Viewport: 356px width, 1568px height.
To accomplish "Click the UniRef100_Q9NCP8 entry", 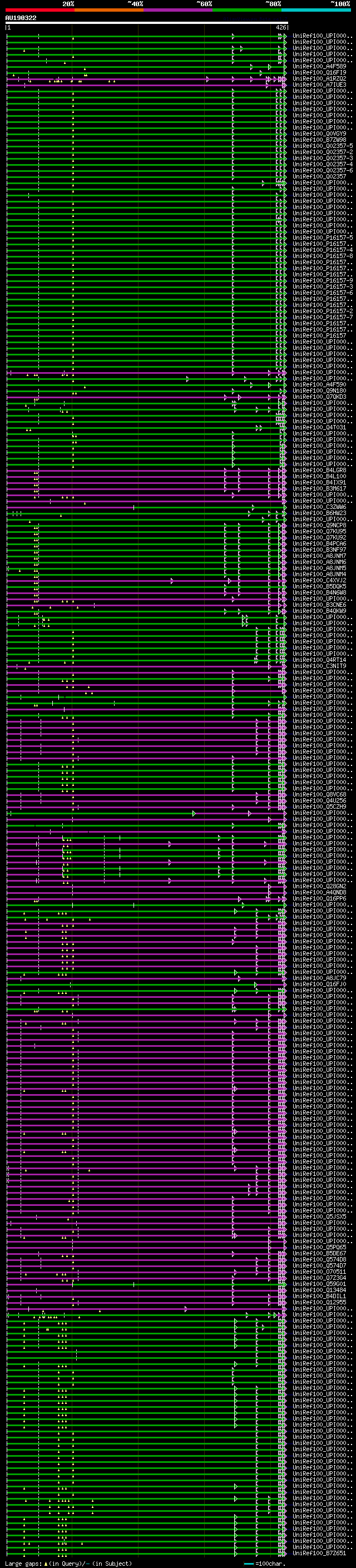I will coord(319,525).
